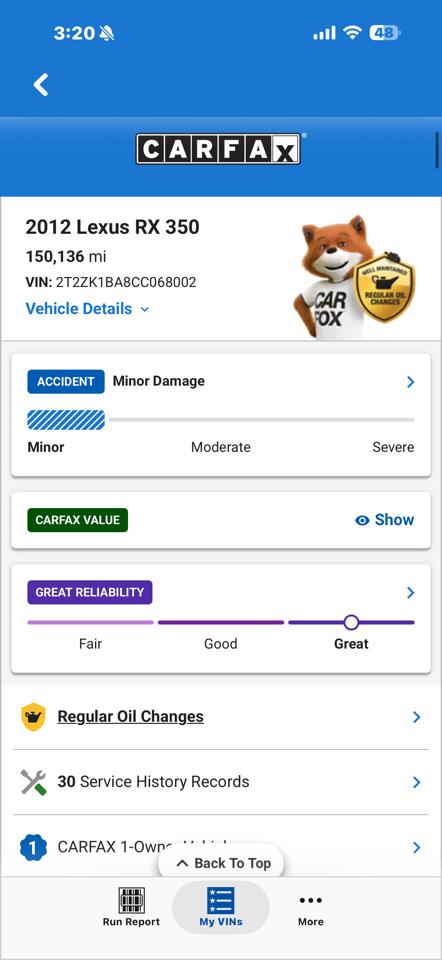Open 30 Service History Records row
This screenshot has height=960, width=442.
[221, 782]
